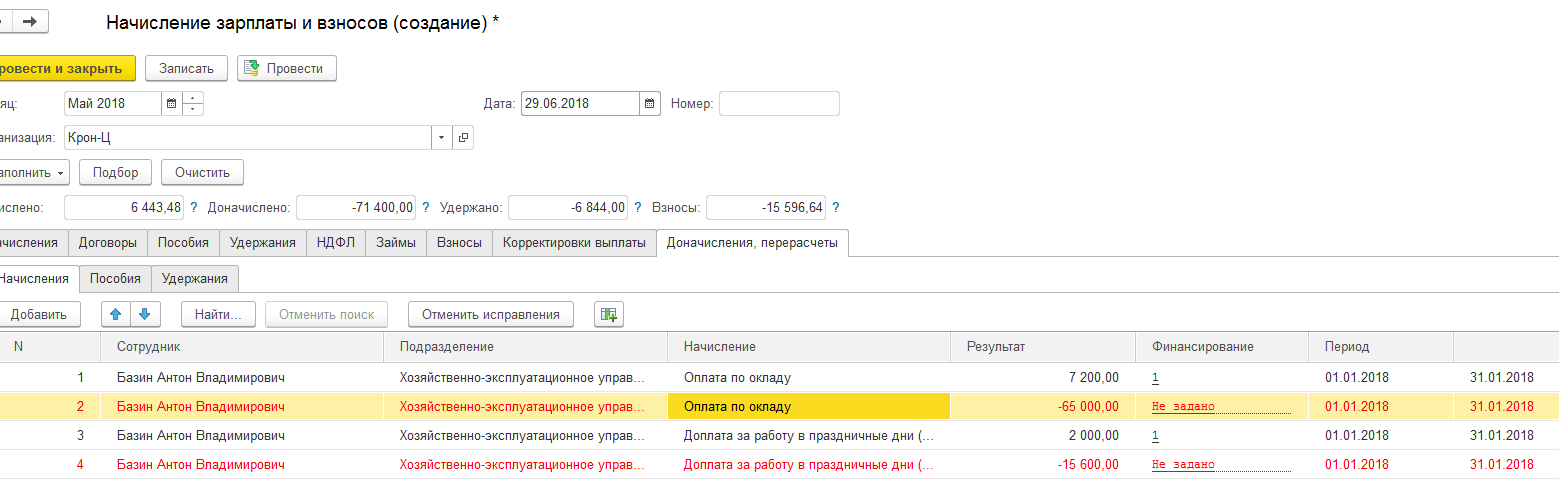Click result 7 200,00 in row 1
The height and width of the screenshot is (501, 1559).
point(1092,378)
